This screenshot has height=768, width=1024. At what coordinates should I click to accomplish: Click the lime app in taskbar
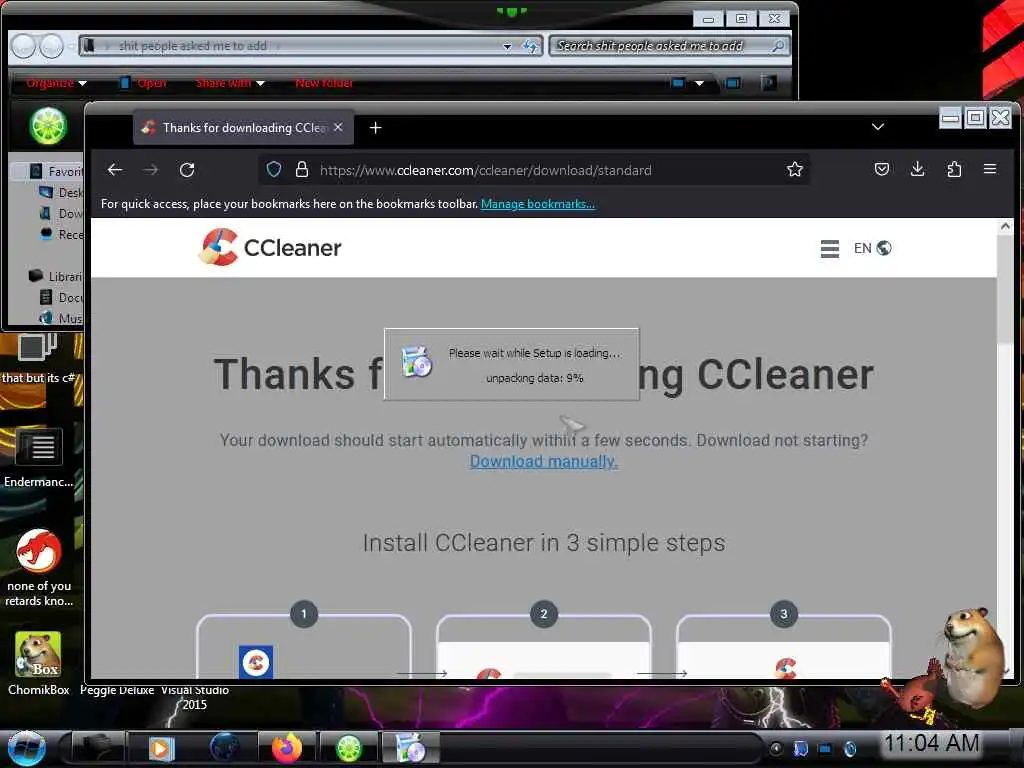tap(349, 748)
